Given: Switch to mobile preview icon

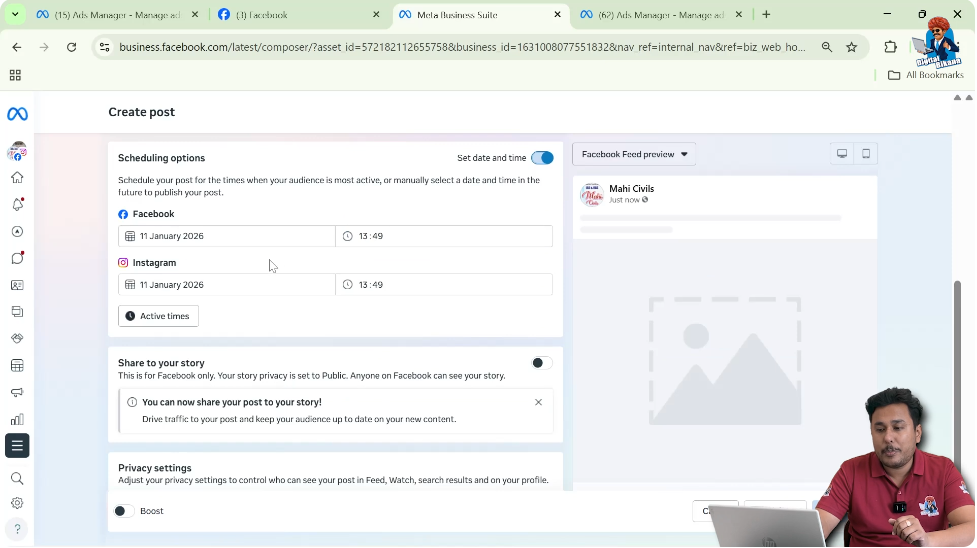Looking at the screenshot, I should click(x=866, y=154).
